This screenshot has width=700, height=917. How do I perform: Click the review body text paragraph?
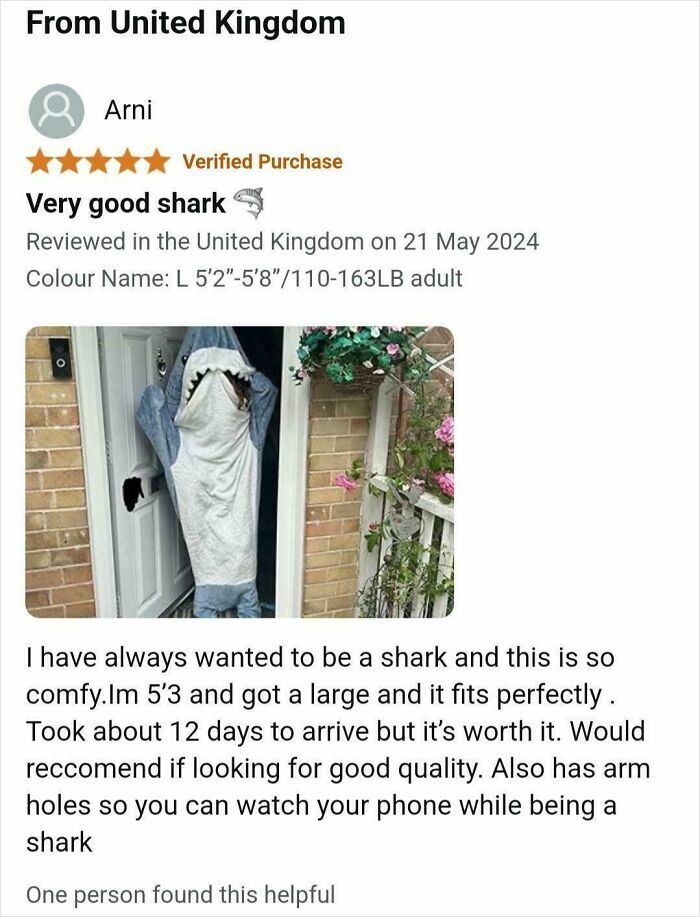point(338,750)
